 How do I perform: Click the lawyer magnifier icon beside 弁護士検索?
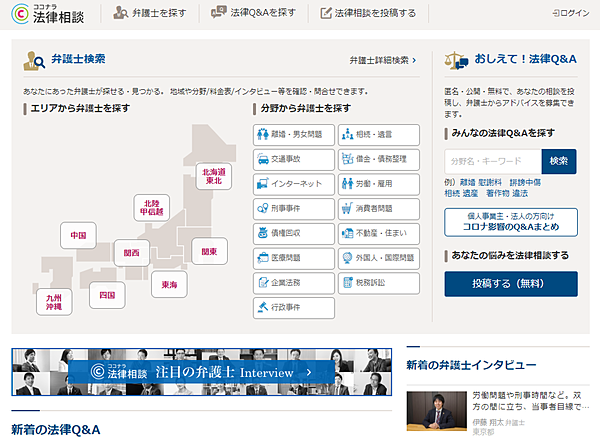[34, 61]
